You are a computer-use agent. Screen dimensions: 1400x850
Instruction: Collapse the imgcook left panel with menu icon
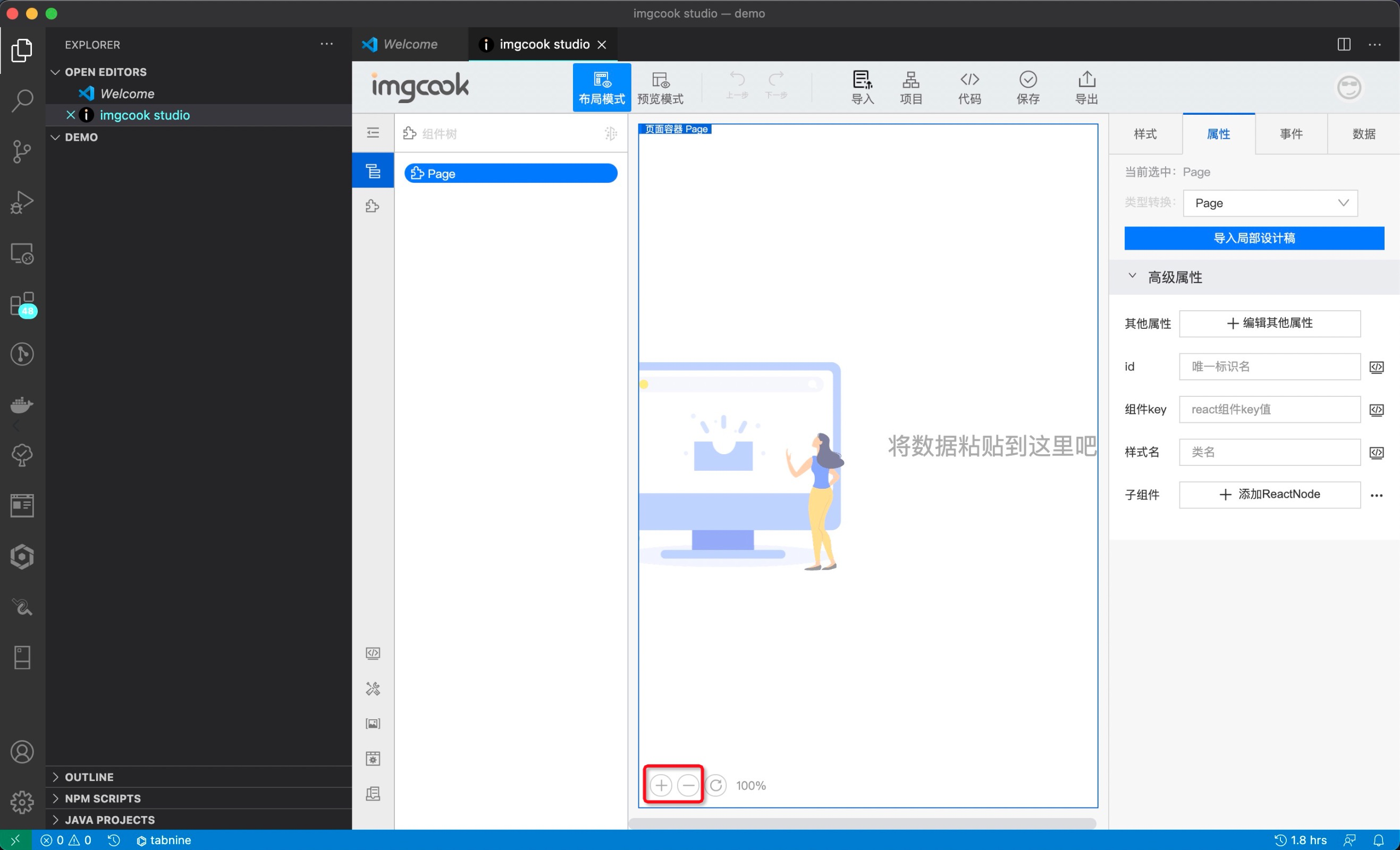coord(373,133)
